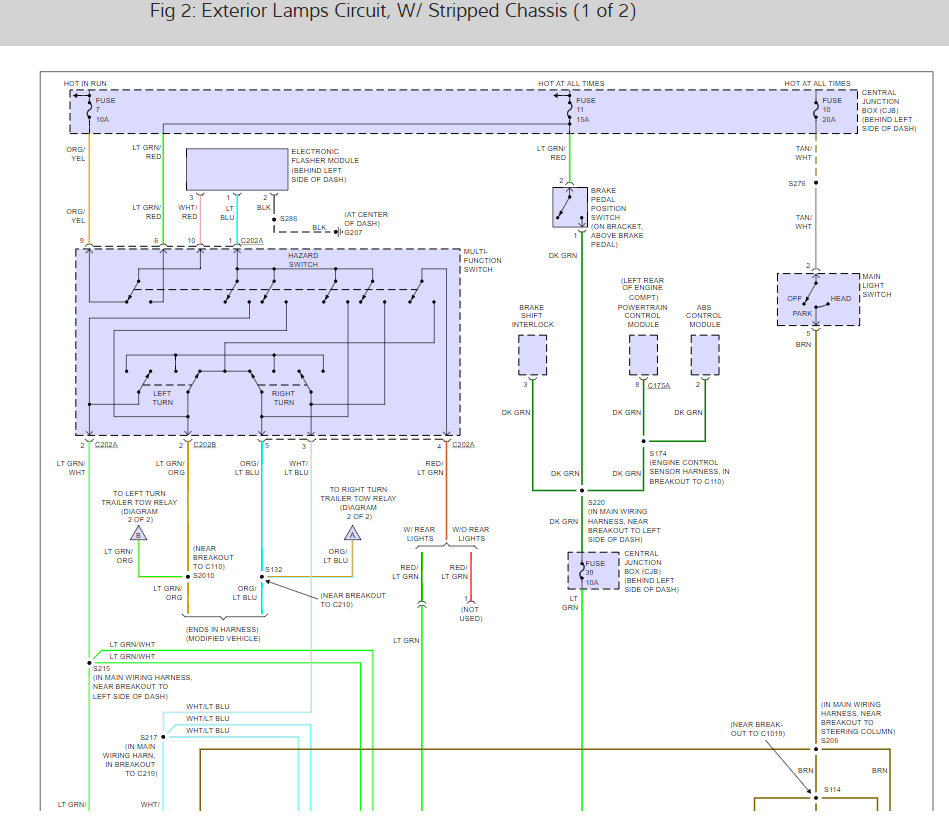Select the ABS CONTROL MODULE label
The image size is (949, 830).
point(703,316)
